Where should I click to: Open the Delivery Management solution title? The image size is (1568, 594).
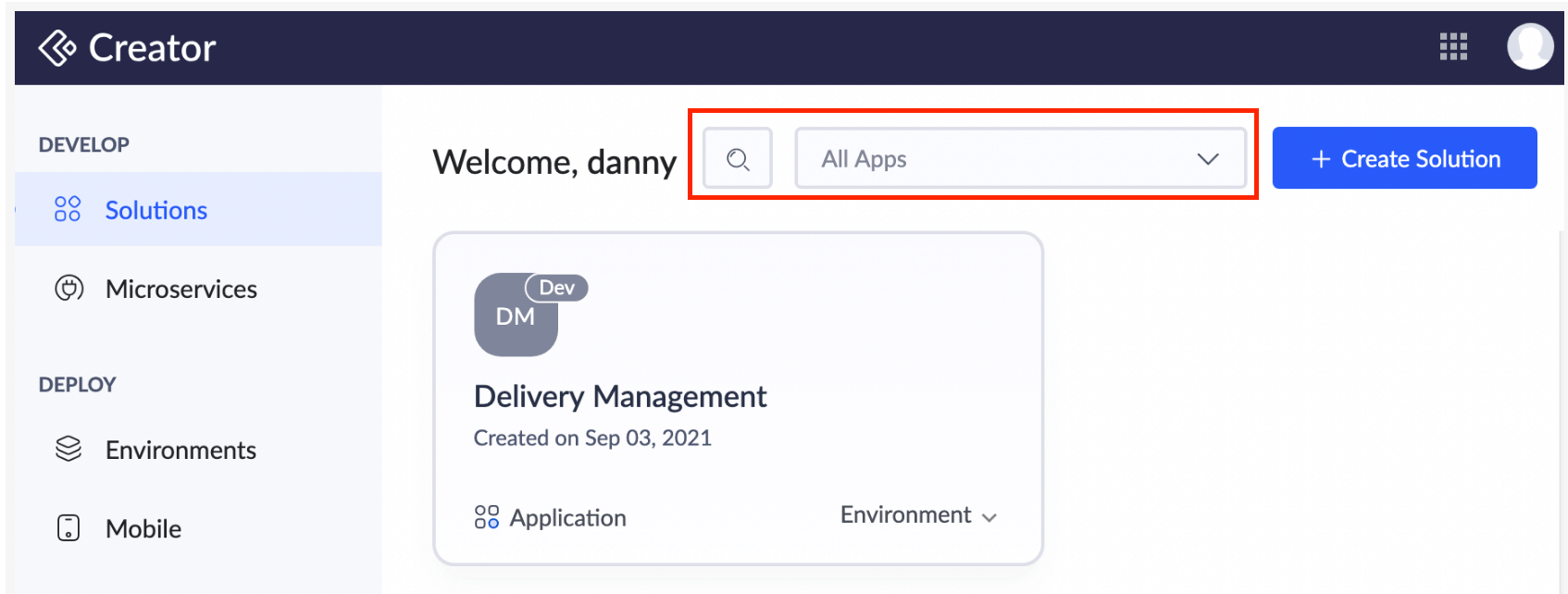coord(620,396)
